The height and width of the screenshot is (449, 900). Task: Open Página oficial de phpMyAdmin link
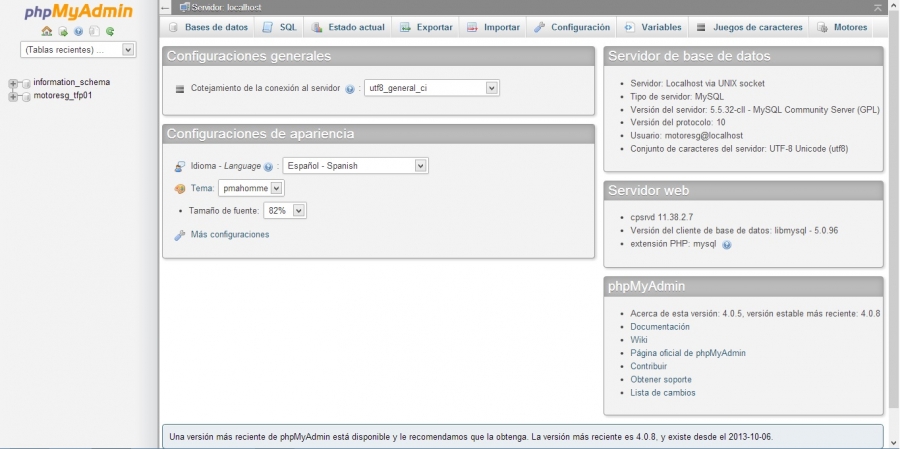(x=688, y=353)
